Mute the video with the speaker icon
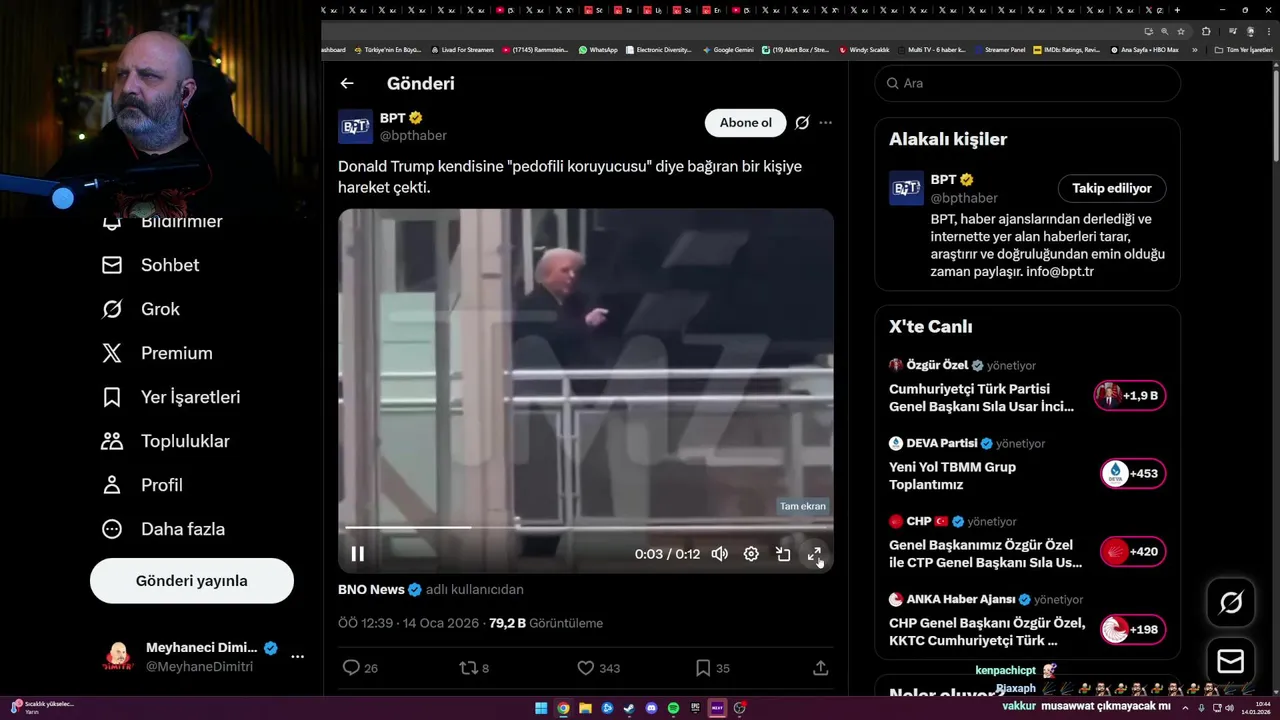This screenshot has width=1280, height=720. click(x=719, y=554)
